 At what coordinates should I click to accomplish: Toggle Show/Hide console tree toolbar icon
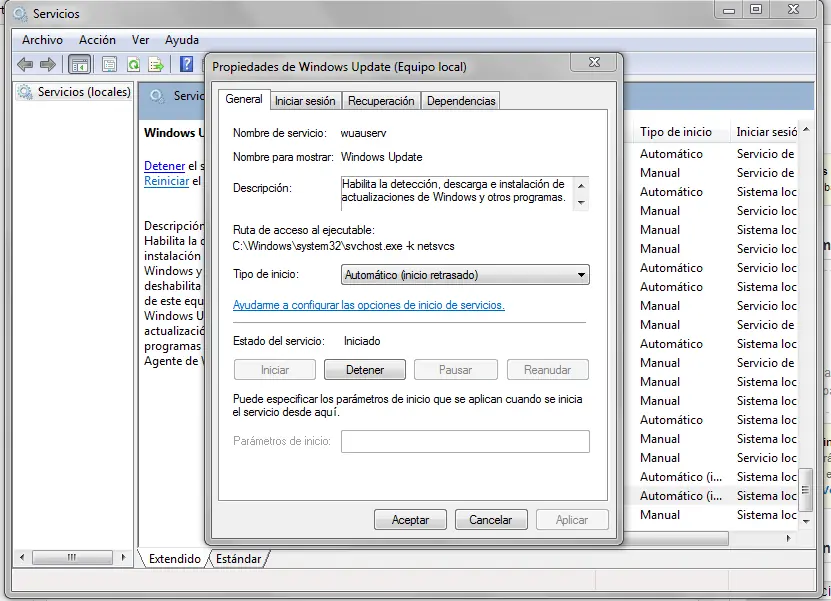point(79,65)
